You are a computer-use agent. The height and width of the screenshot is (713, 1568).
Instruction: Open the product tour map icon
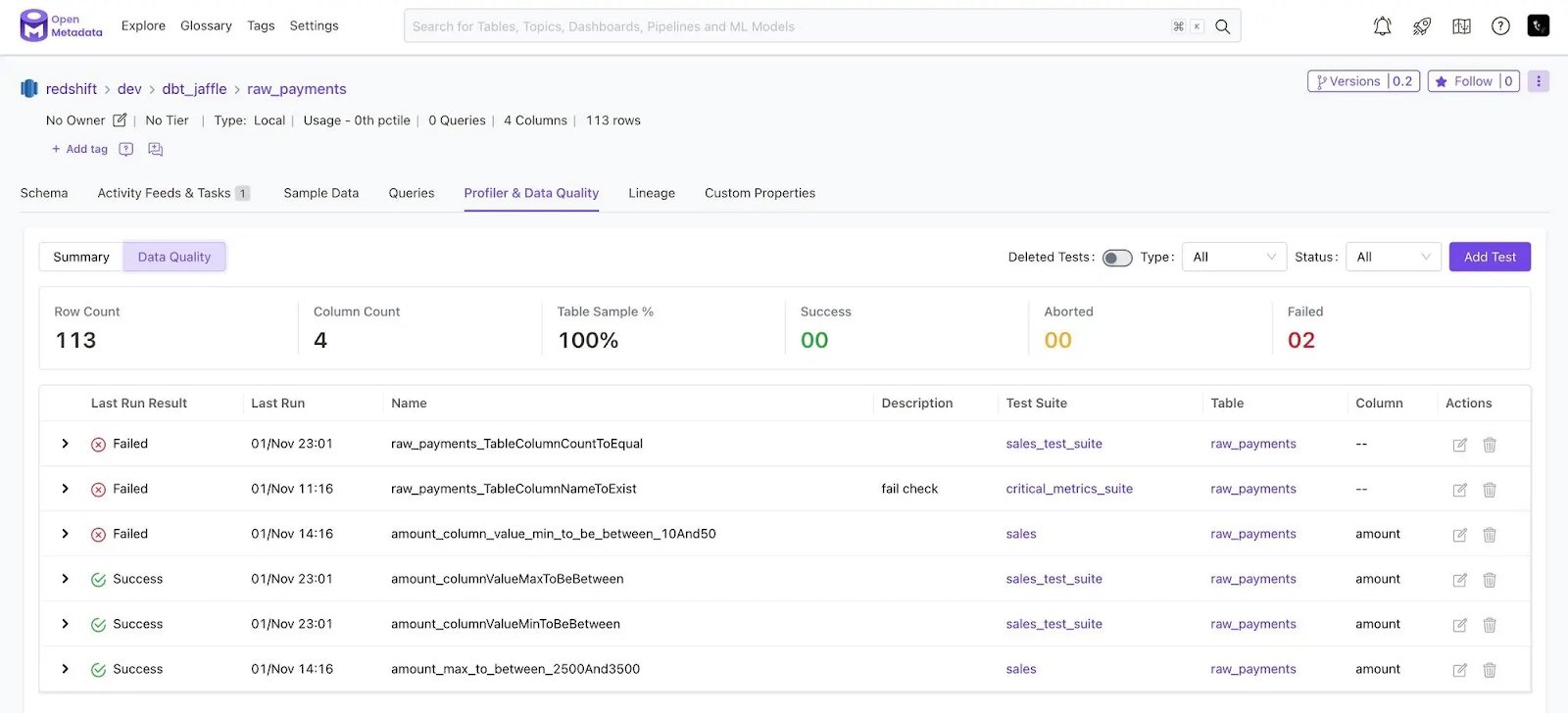1461,26
